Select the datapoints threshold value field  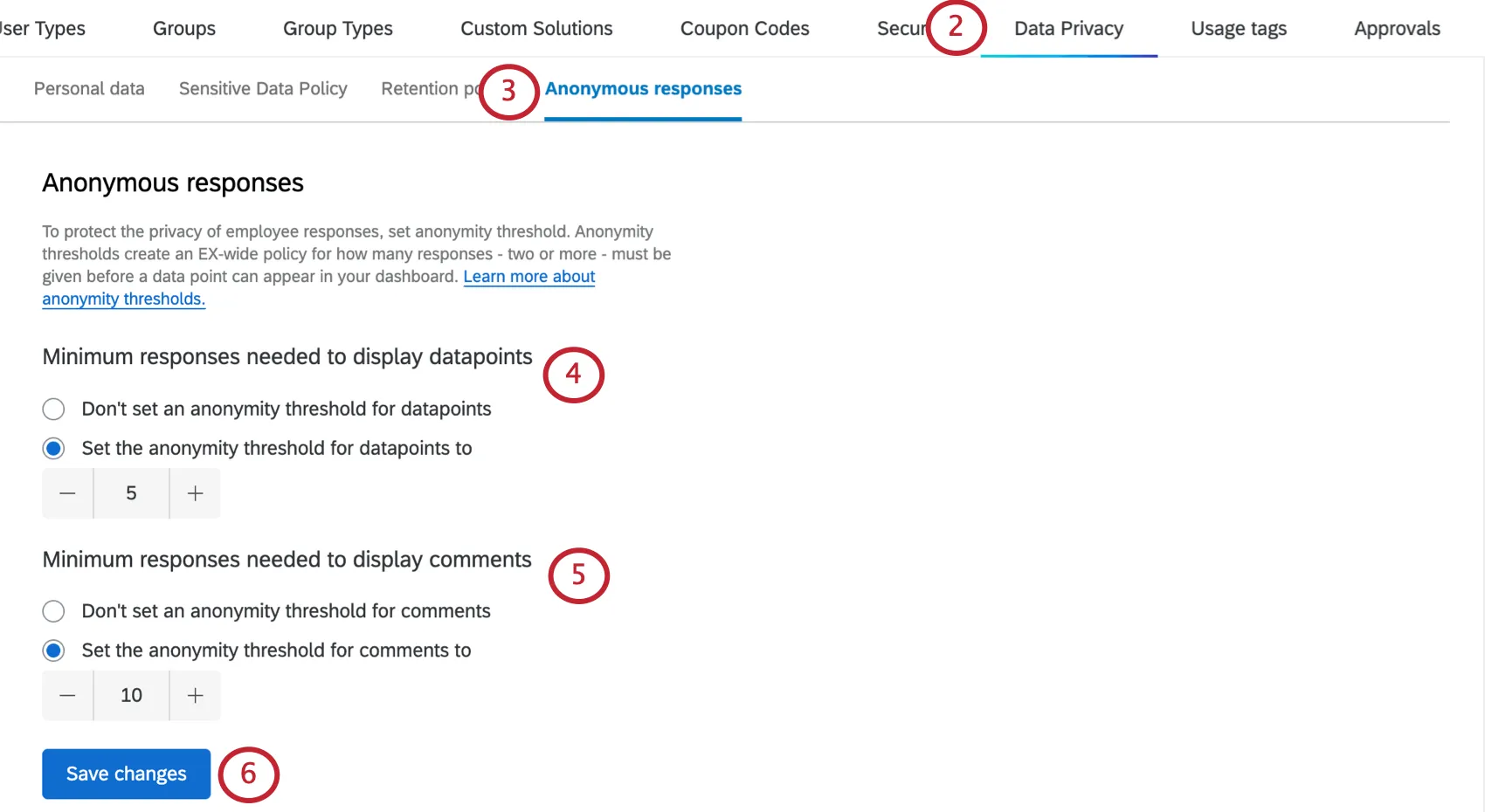(x=130, y=493)
